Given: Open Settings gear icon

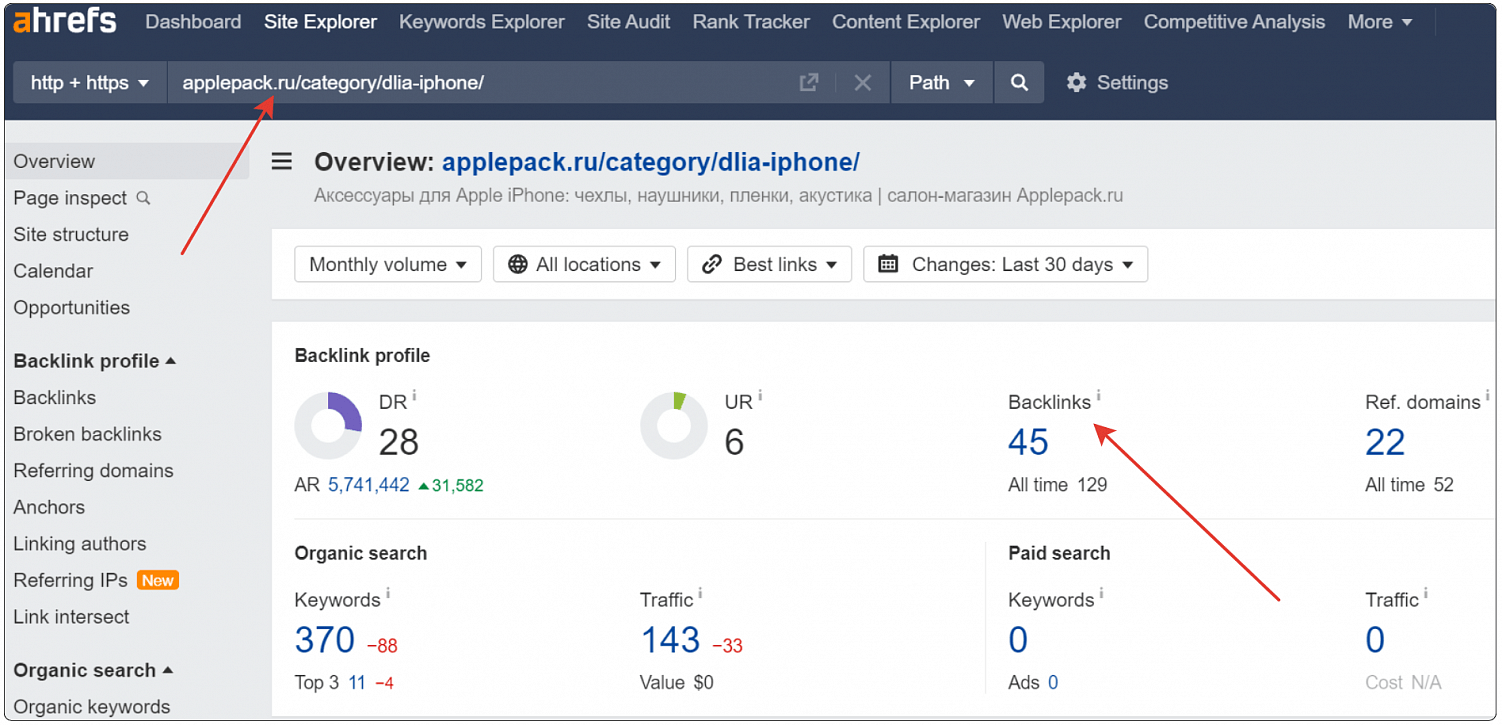Looking at the screenshot, I should point(1076,83).
